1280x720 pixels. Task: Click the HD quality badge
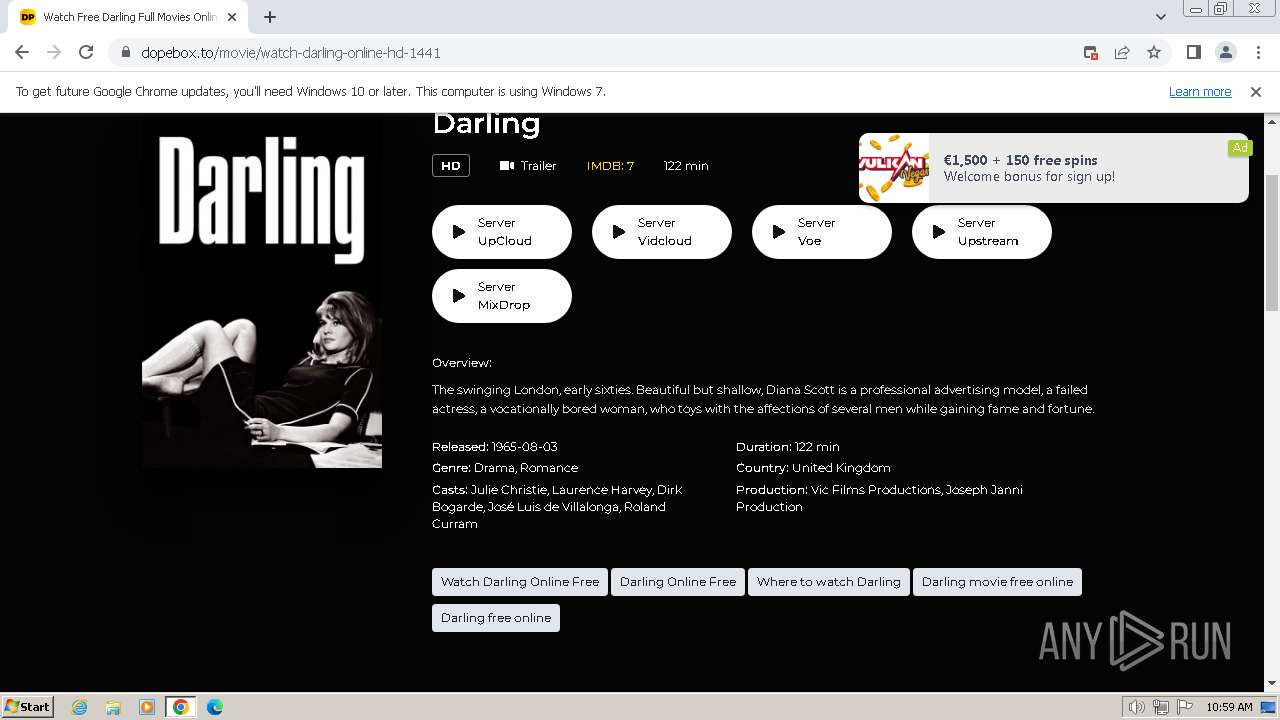point(451,166)
